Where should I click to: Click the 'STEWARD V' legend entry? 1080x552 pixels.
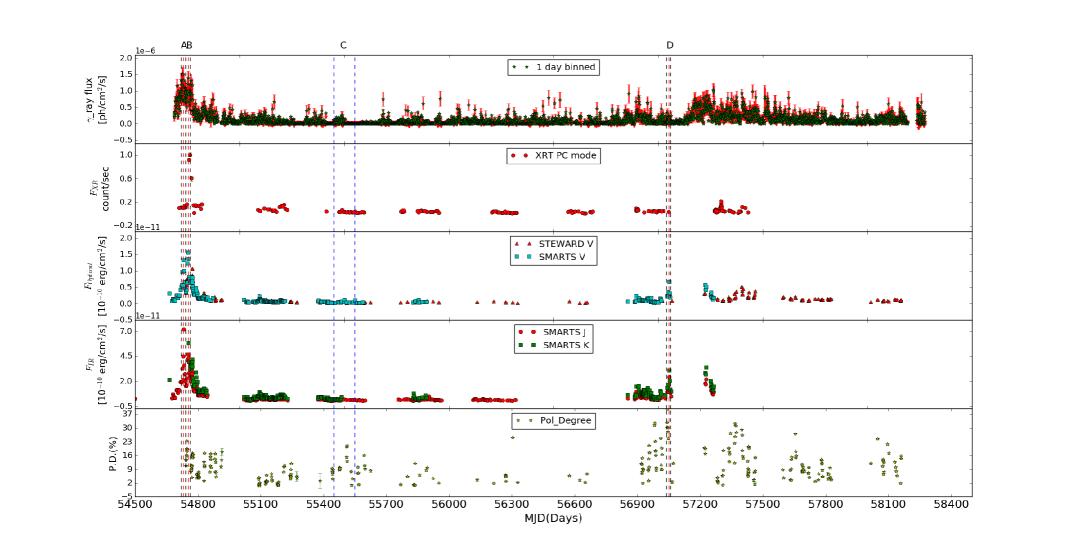pos(566,244)
